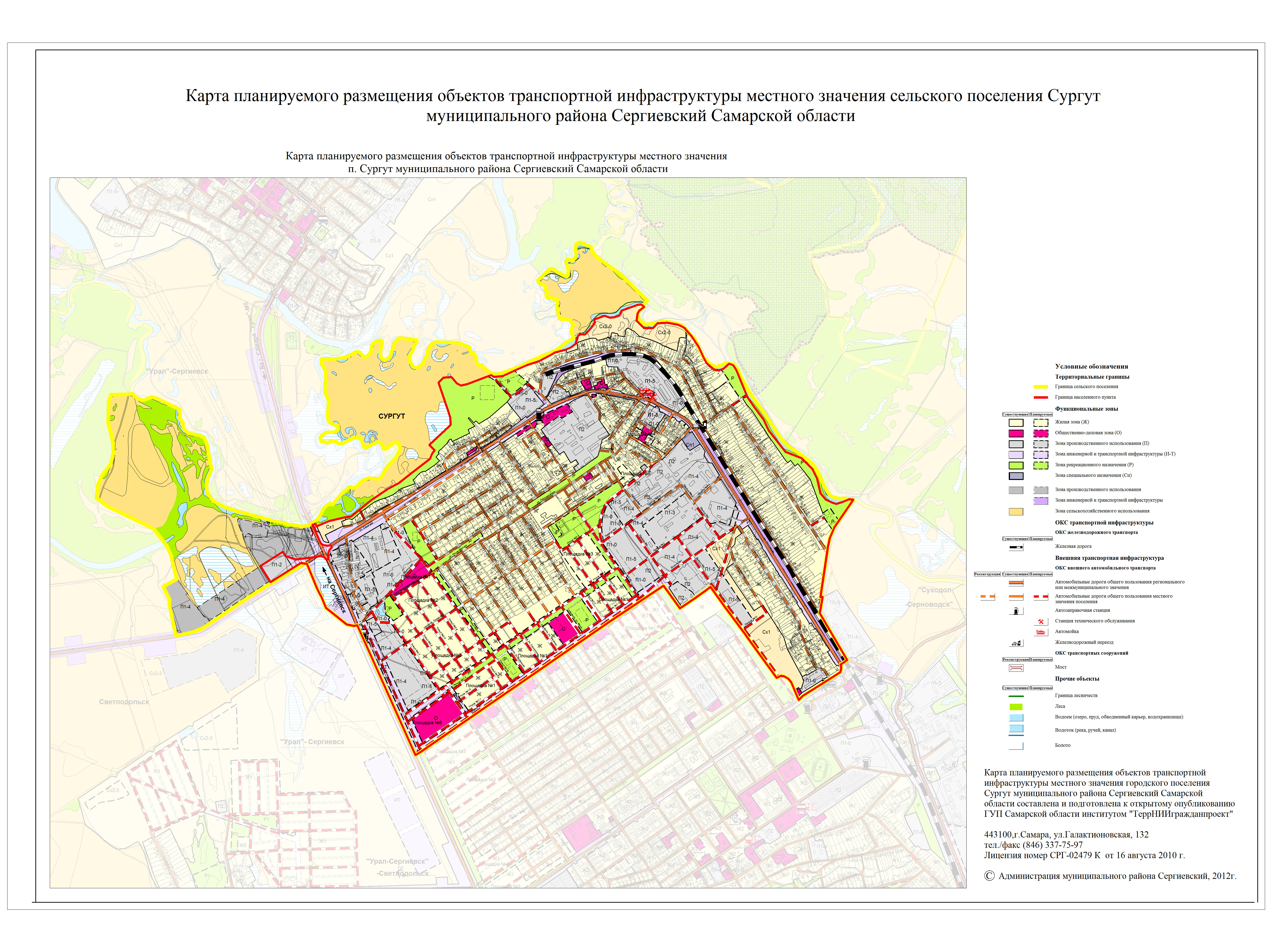1279x952 pixels.
Task: Click the bridge symbol in the legend
Action: coord(1016,668)
